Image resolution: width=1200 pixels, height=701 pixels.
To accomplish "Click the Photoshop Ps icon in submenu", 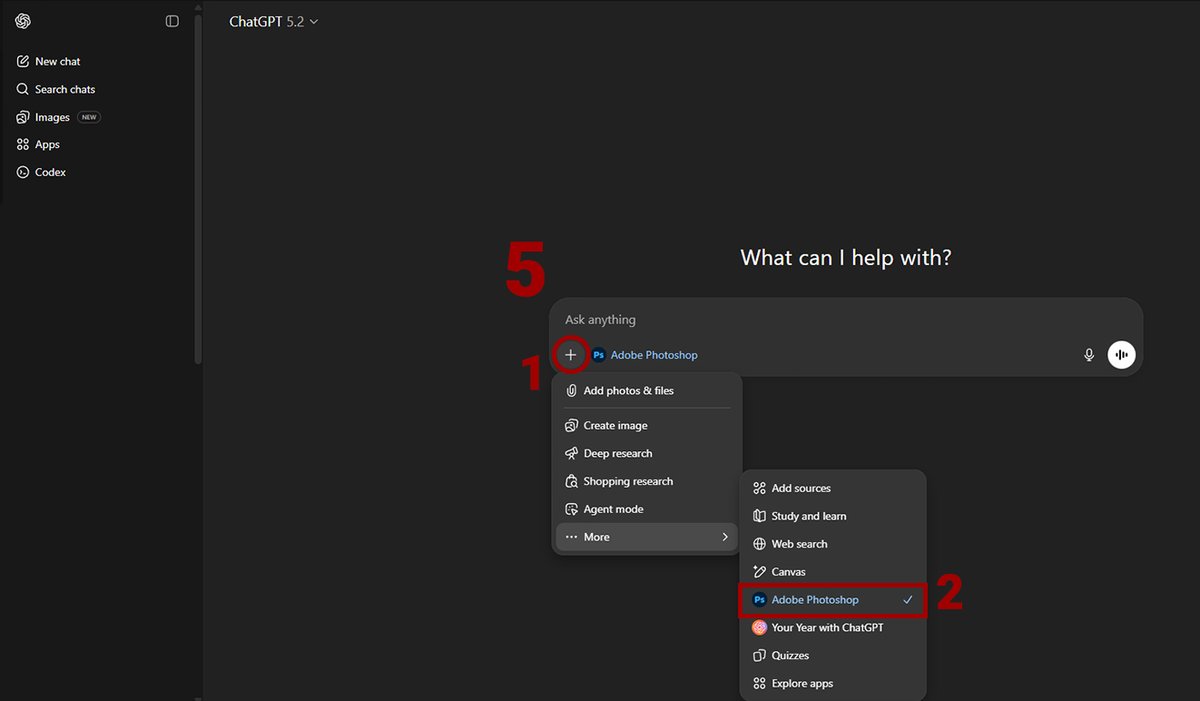I will 759,600.
